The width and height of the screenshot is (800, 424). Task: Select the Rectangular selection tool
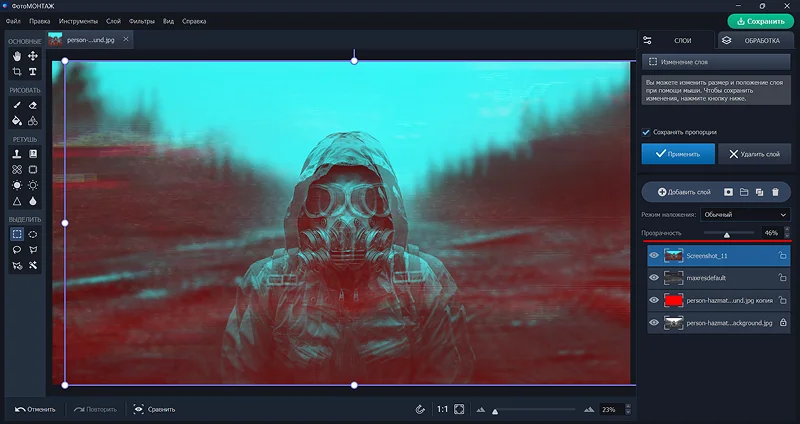click(x=17, y=234)
